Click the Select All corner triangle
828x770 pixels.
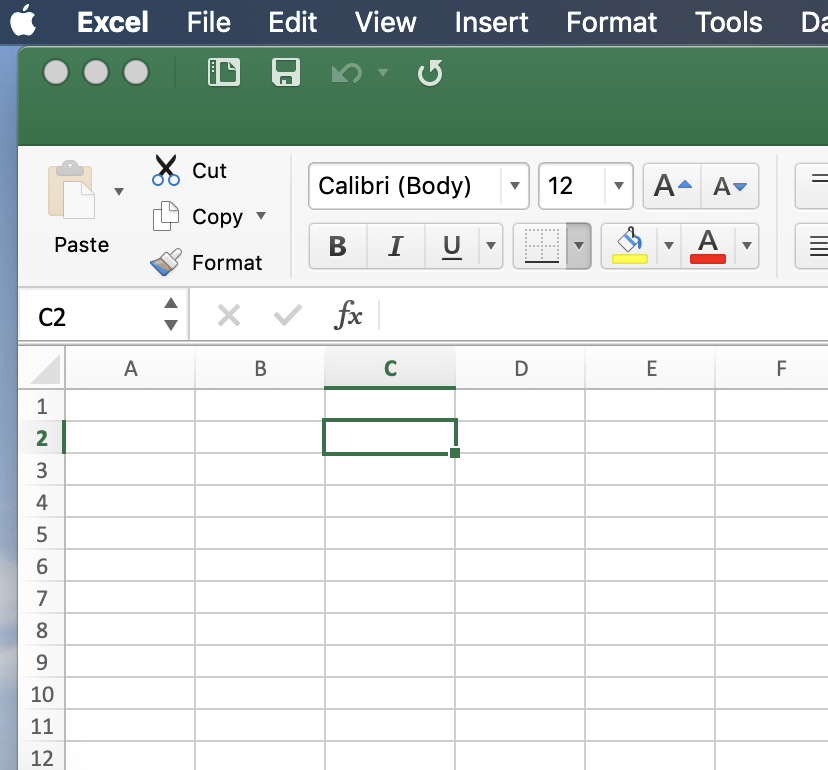(45, 369)
